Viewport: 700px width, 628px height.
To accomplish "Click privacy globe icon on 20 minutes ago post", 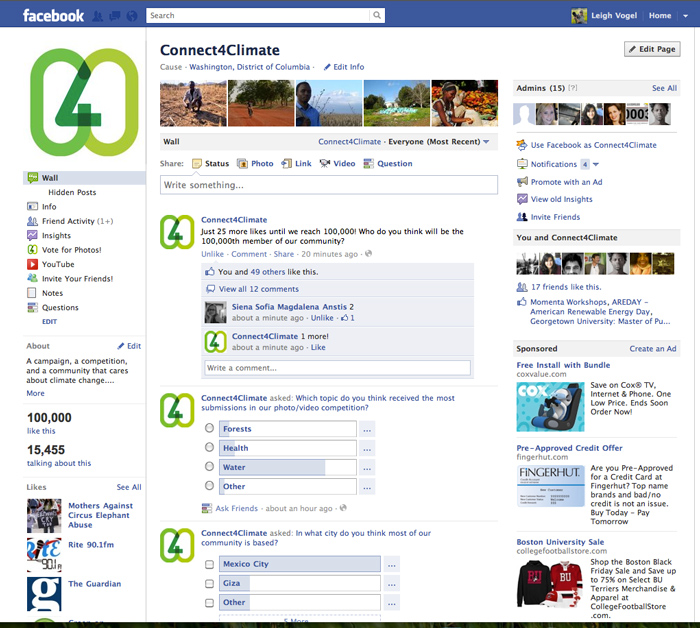I will [368, 254].
